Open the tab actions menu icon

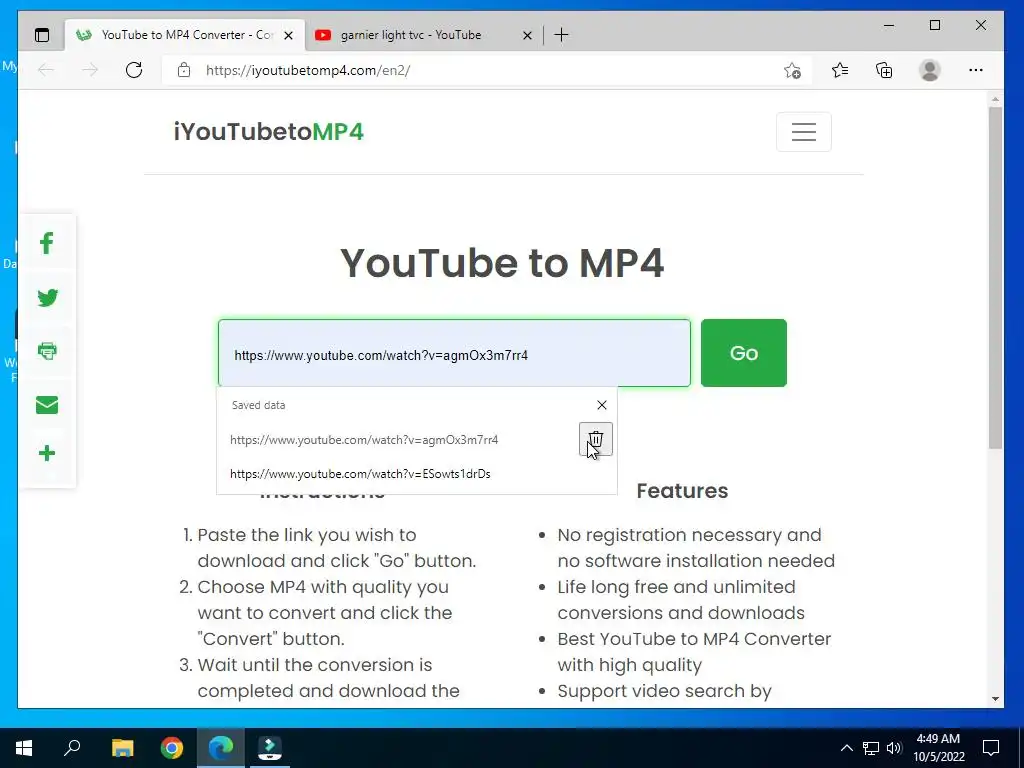click(42, 35)
